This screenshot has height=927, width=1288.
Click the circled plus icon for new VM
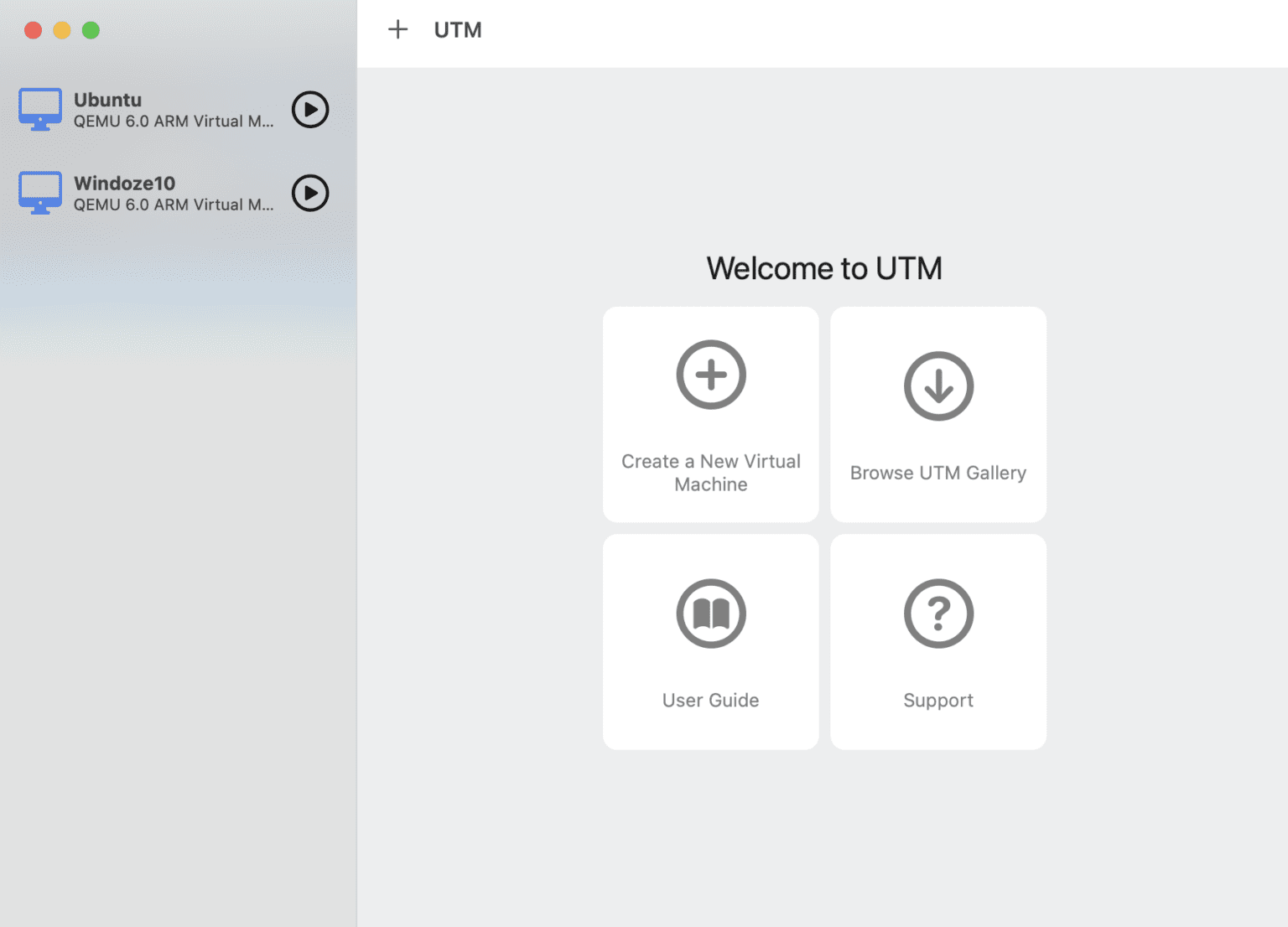click(710, 375)
